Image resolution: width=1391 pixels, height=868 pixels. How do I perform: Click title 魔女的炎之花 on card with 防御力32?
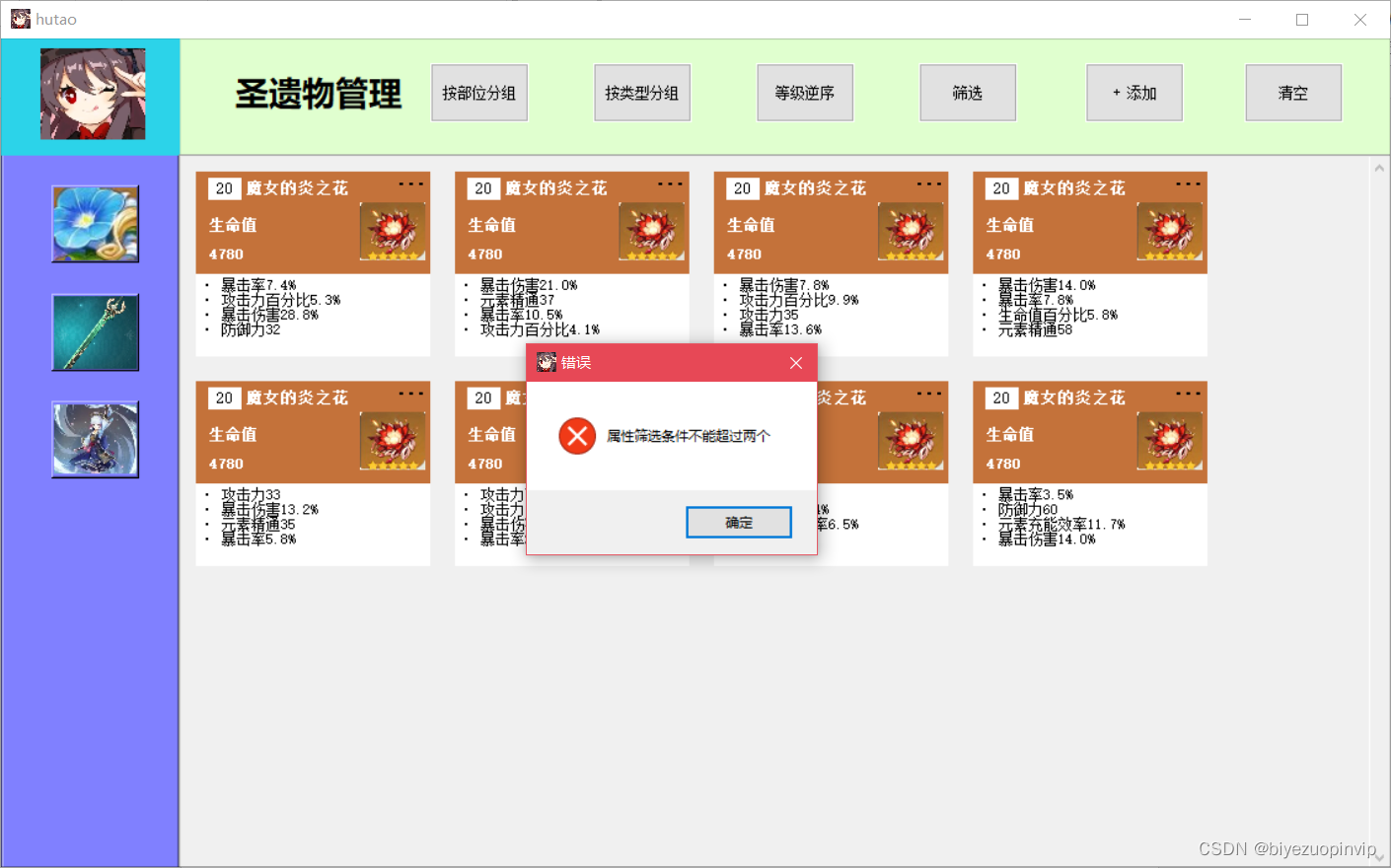[297, 188]
